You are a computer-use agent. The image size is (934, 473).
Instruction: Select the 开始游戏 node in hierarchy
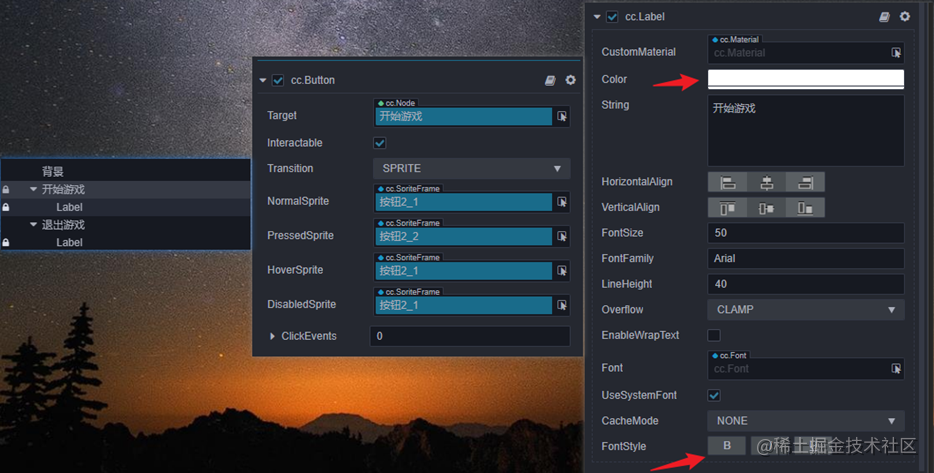click(x=63, y=189)
